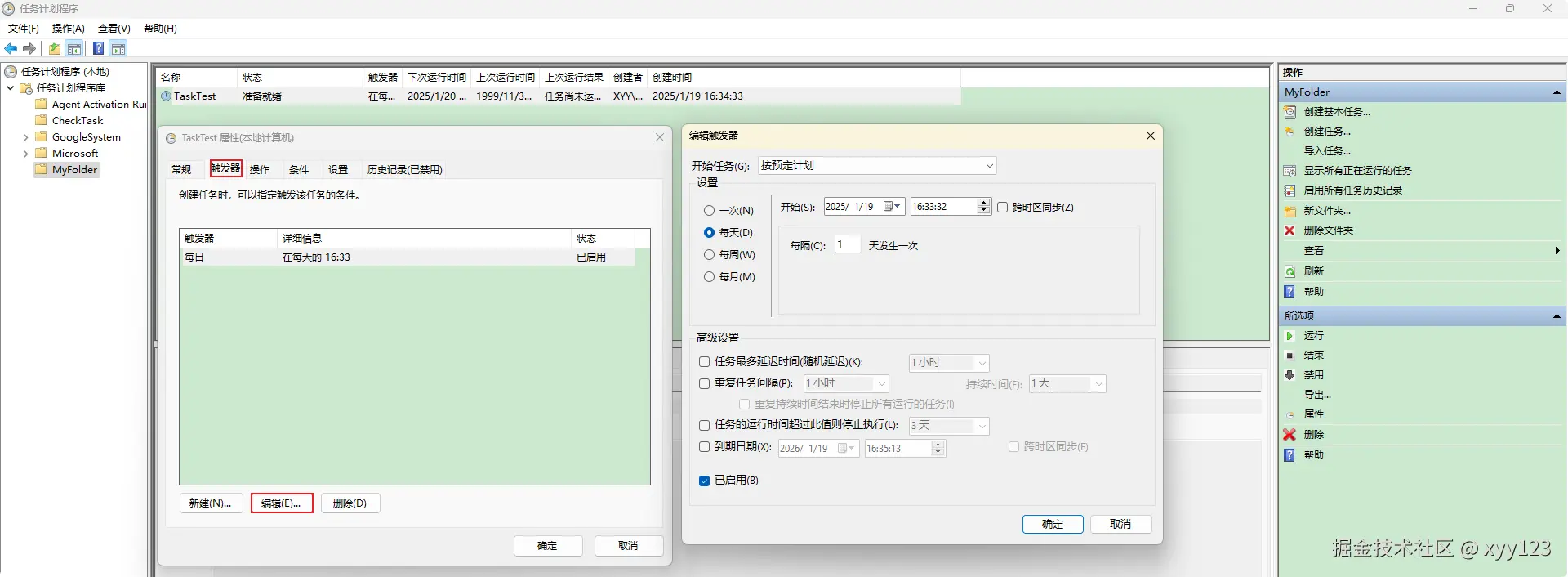This screenshot has height=577, width=1568.
Task: Click the 编辑(E)... button
Action: pos(282,503)
